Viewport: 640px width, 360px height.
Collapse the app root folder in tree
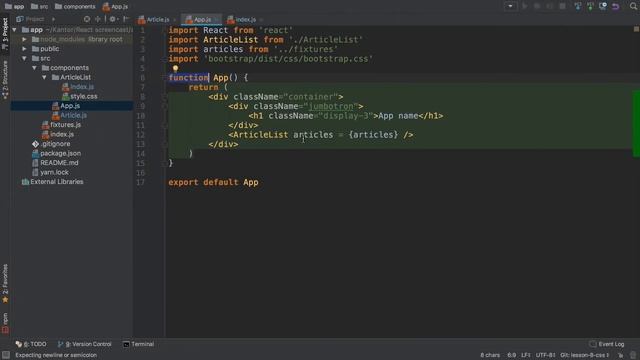(x=15, y=30)
